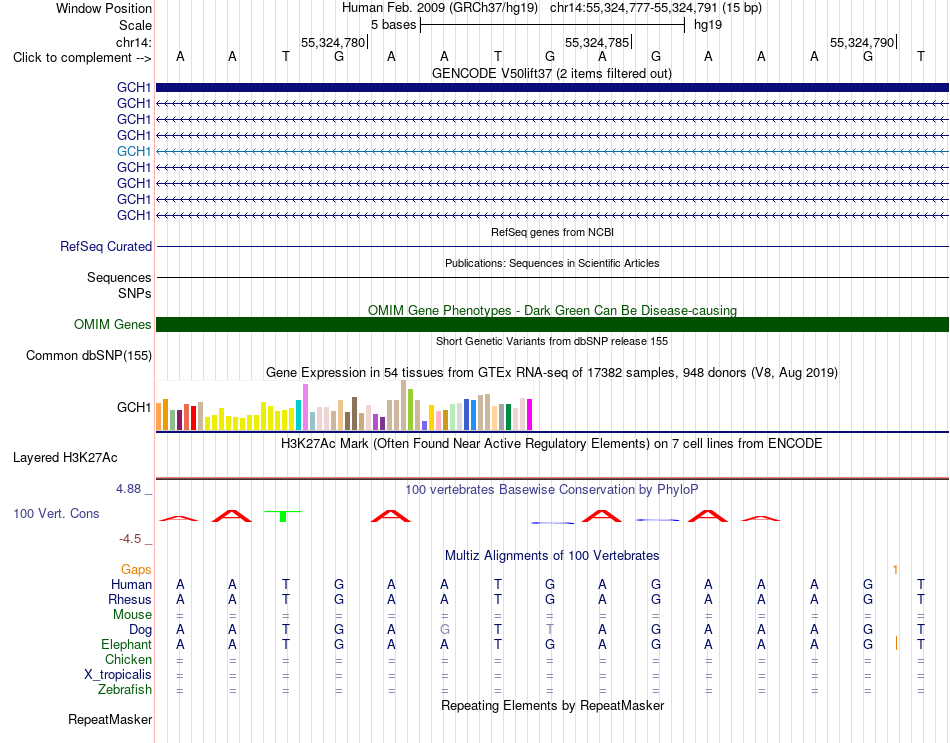This screenshot has height=743, width=950.
Task: Click the 'SNPs' track label
Action: [135, 293]
